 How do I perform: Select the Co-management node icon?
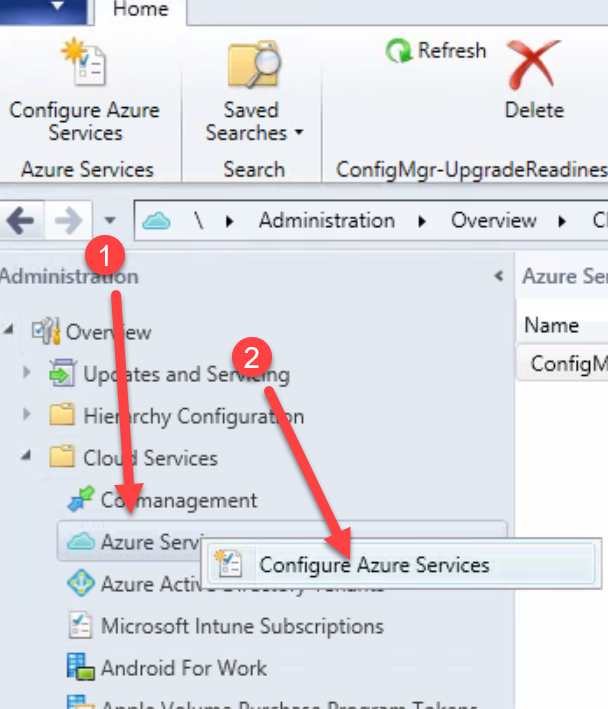click(x=80, y=500)
